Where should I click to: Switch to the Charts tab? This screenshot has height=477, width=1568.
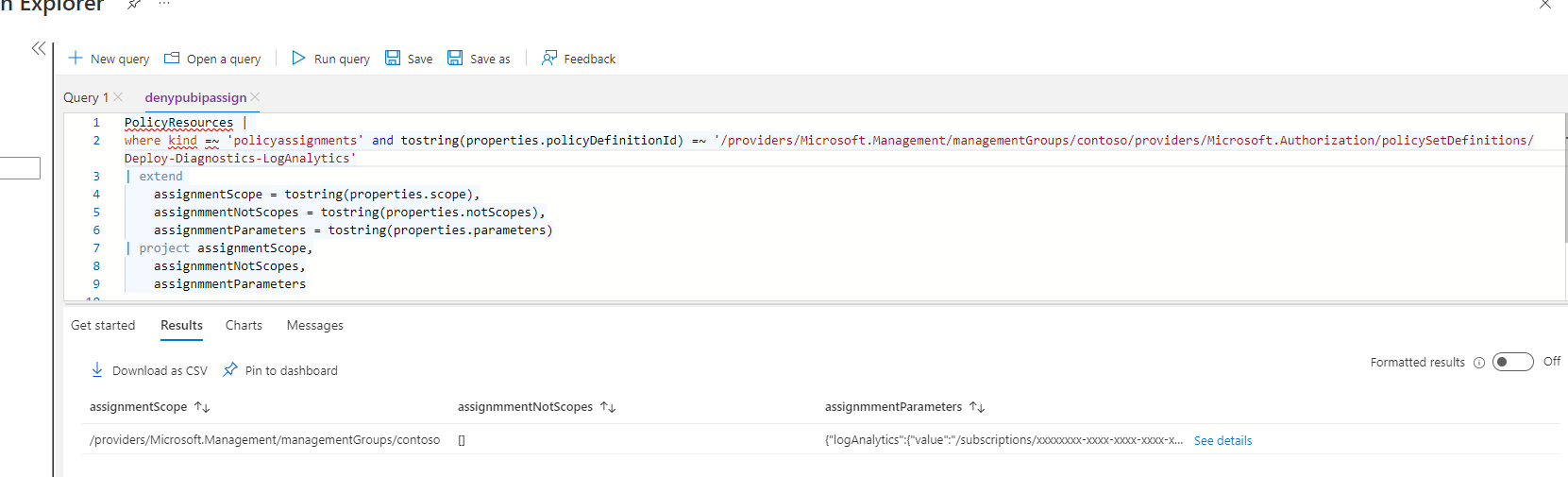click(x=244, y=325)
